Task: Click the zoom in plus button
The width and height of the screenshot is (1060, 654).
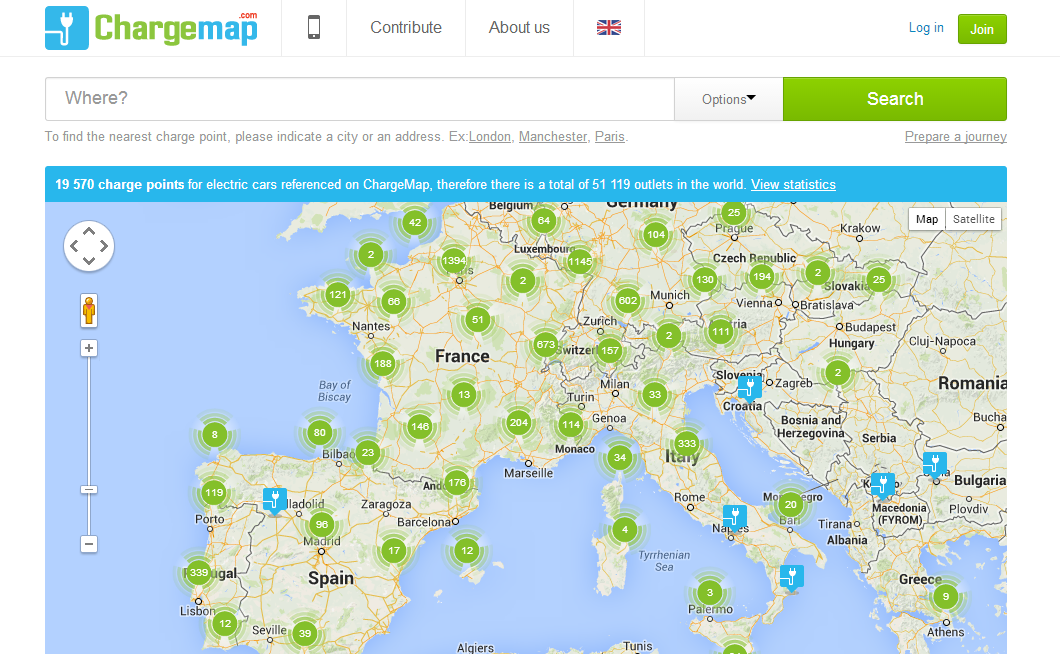Action: point(89,348)
